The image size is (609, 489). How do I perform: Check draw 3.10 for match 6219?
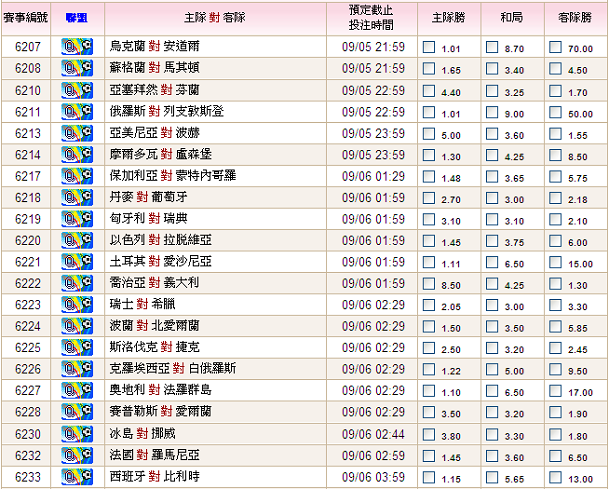492,219
